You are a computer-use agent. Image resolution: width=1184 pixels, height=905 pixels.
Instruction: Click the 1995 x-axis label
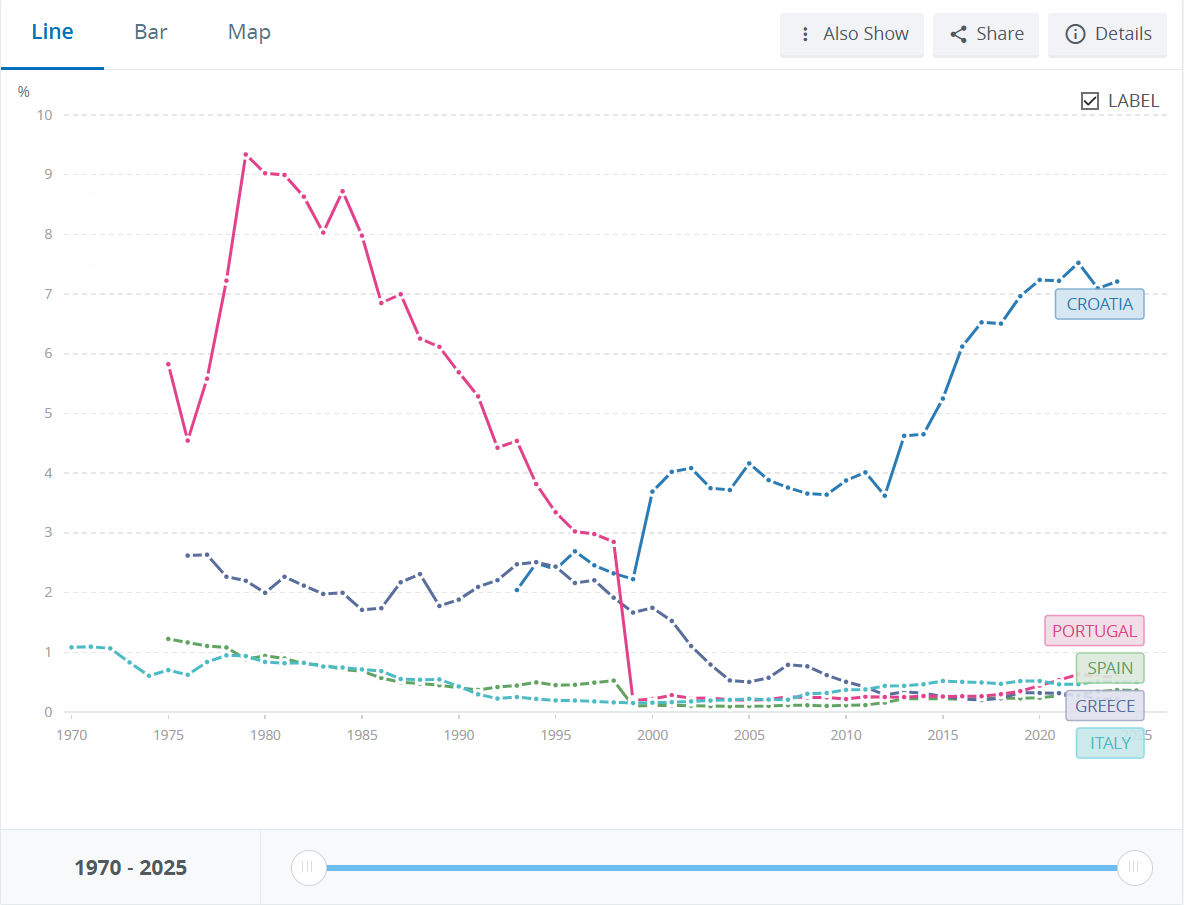tap(556, 735)
